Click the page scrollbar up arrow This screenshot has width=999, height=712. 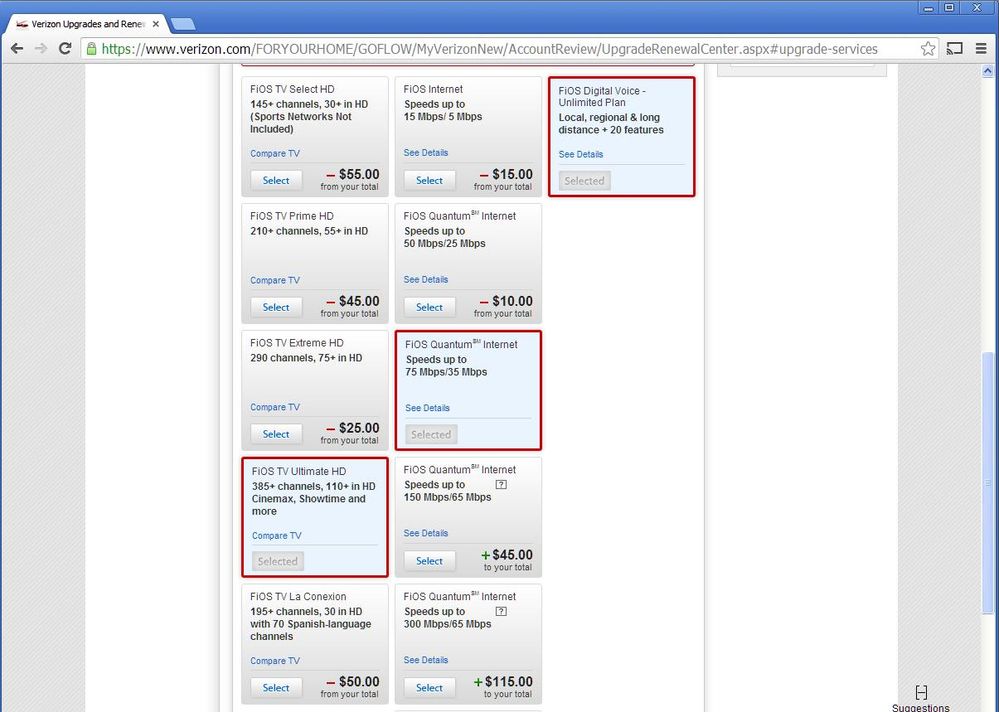988,71
